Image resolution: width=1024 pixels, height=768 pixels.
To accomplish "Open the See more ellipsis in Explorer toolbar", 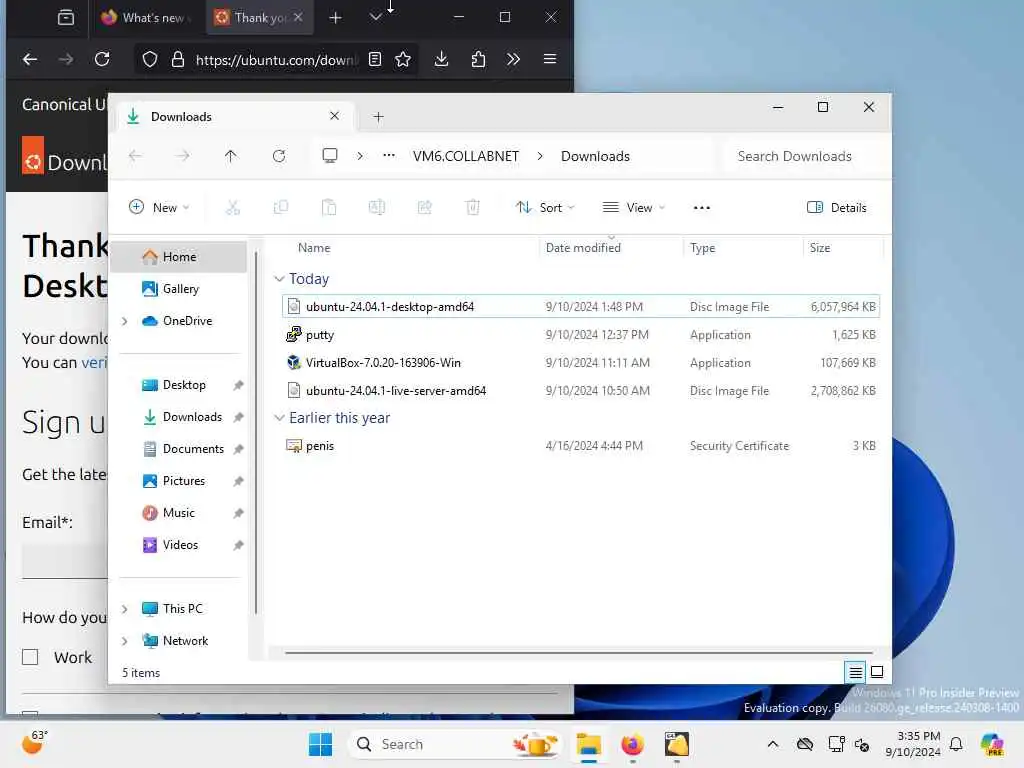I will (701, 208).
